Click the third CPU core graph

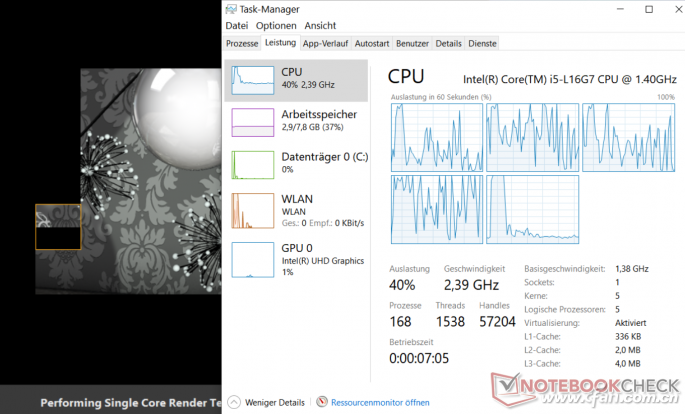click(x=628, y=138)
